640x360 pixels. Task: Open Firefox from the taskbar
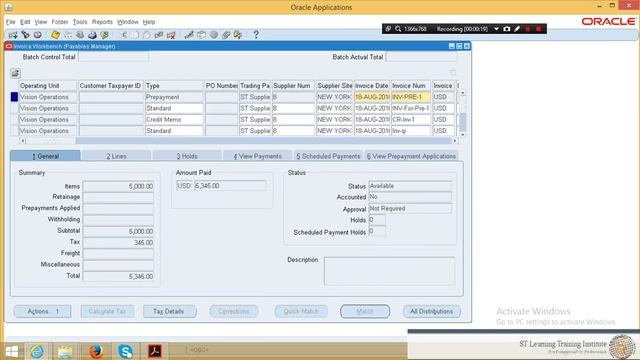[96, 351]
